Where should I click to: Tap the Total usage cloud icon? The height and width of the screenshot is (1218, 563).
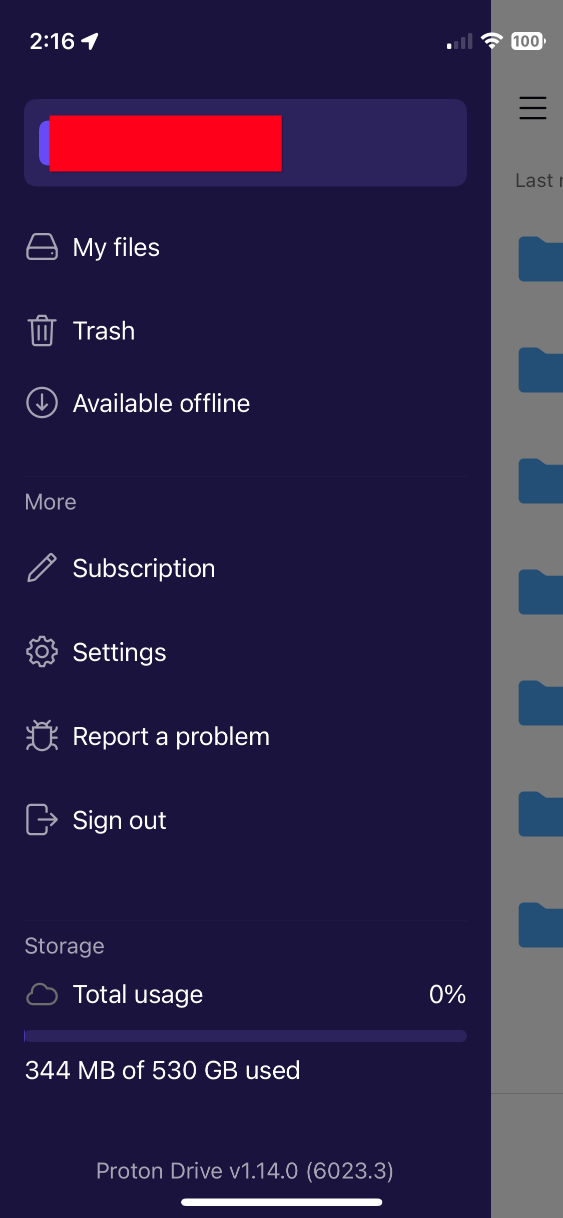pos(41,994)
